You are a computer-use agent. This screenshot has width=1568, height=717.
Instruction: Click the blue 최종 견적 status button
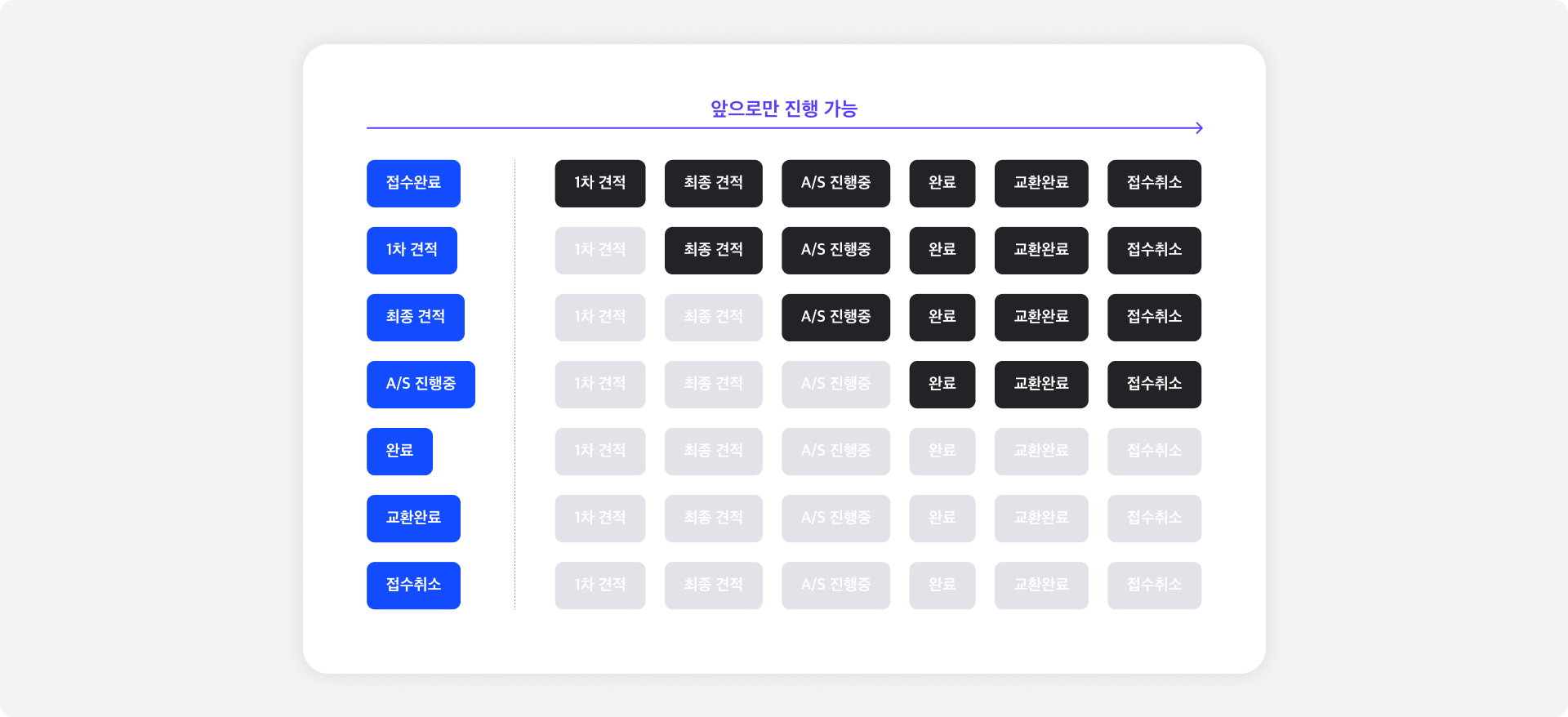(x=416, y=318)
